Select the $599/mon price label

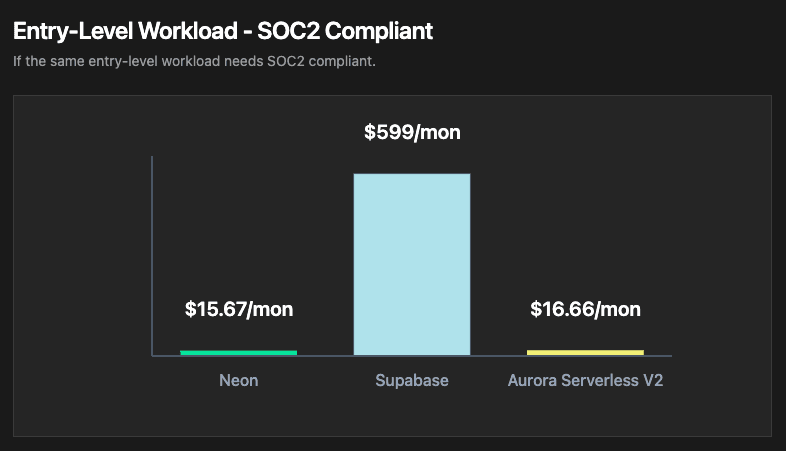click(x=412, y=132)
